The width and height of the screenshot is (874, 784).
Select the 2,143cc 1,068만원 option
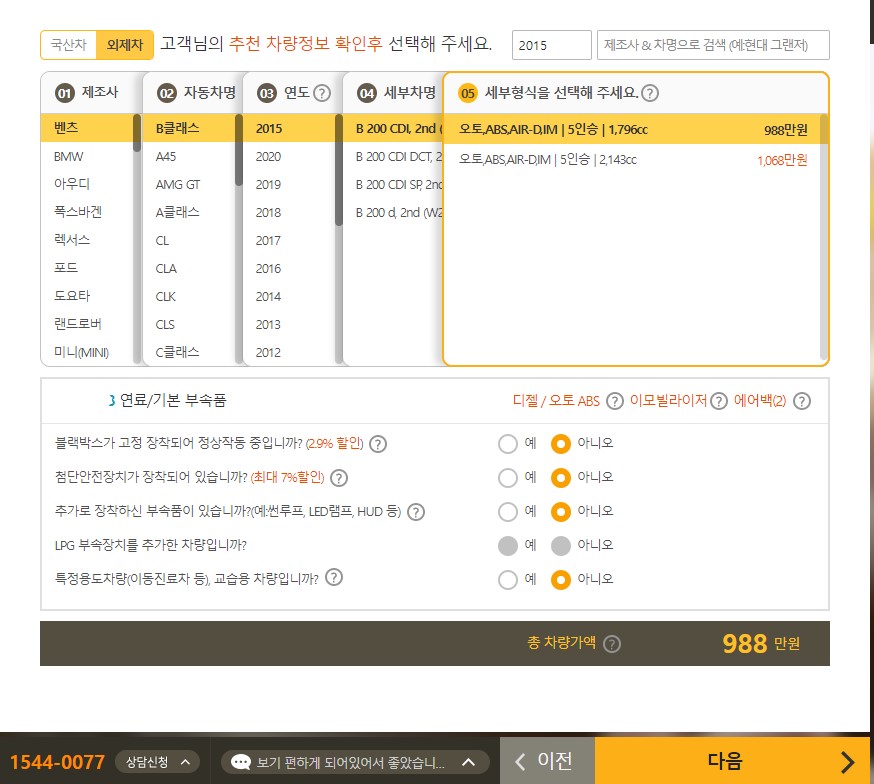coord(632,160)
